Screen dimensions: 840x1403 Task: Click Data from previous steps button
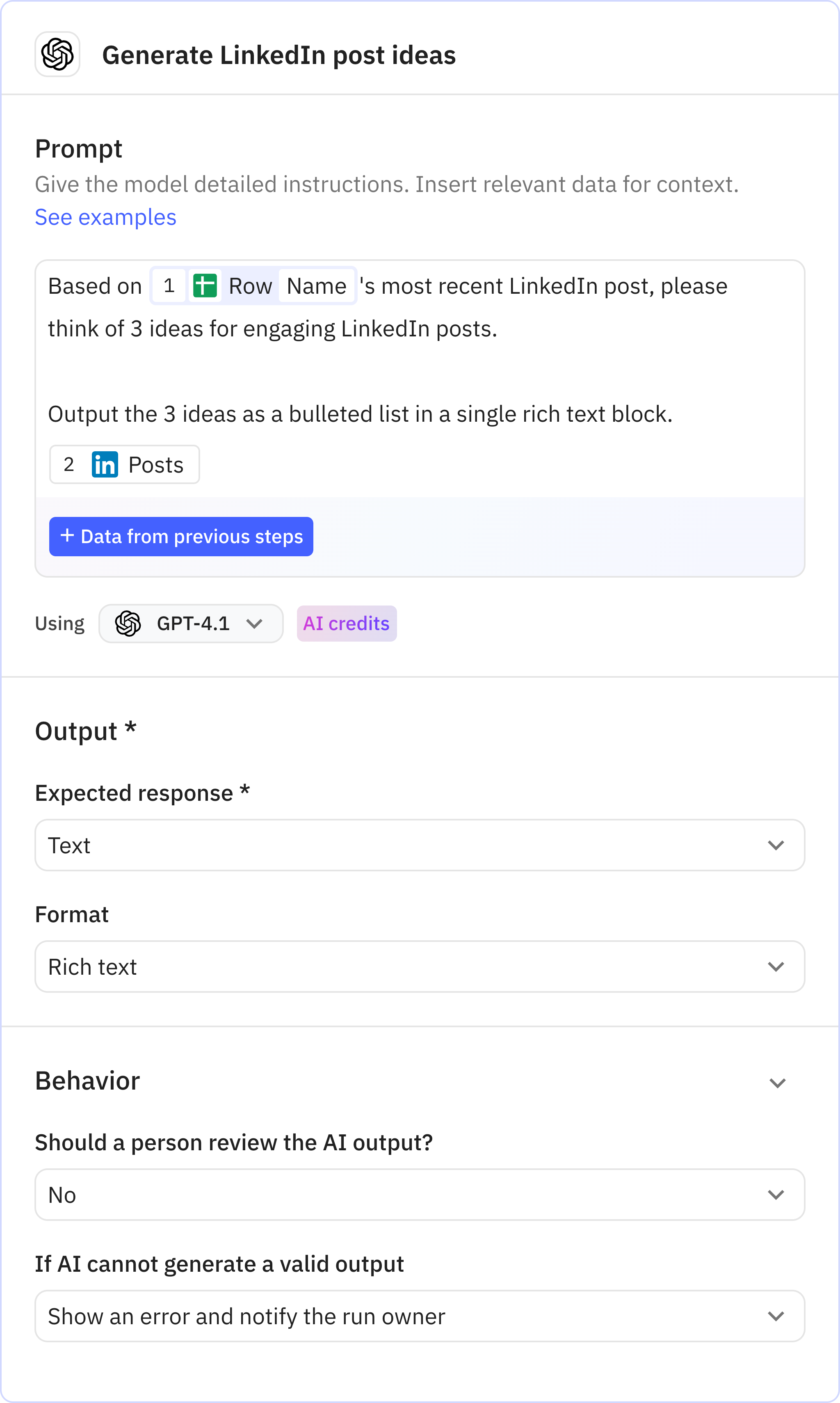181,536
